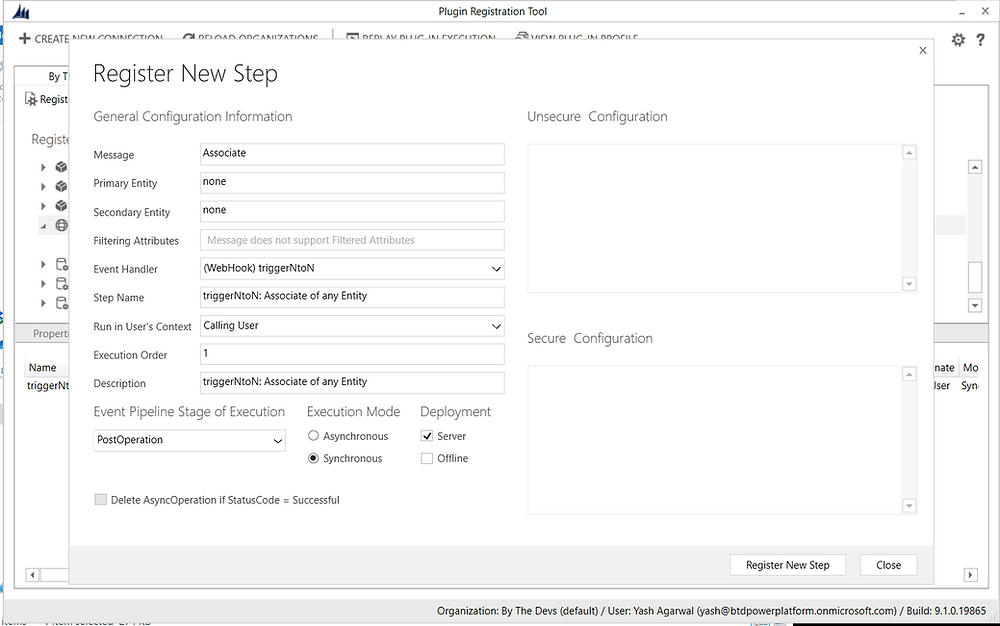Click the left arrow of horizontal scrollbar
Image resolution: width=1000 pixels, height=626 pixels.
pyautogui.click(x=32, y=575)
